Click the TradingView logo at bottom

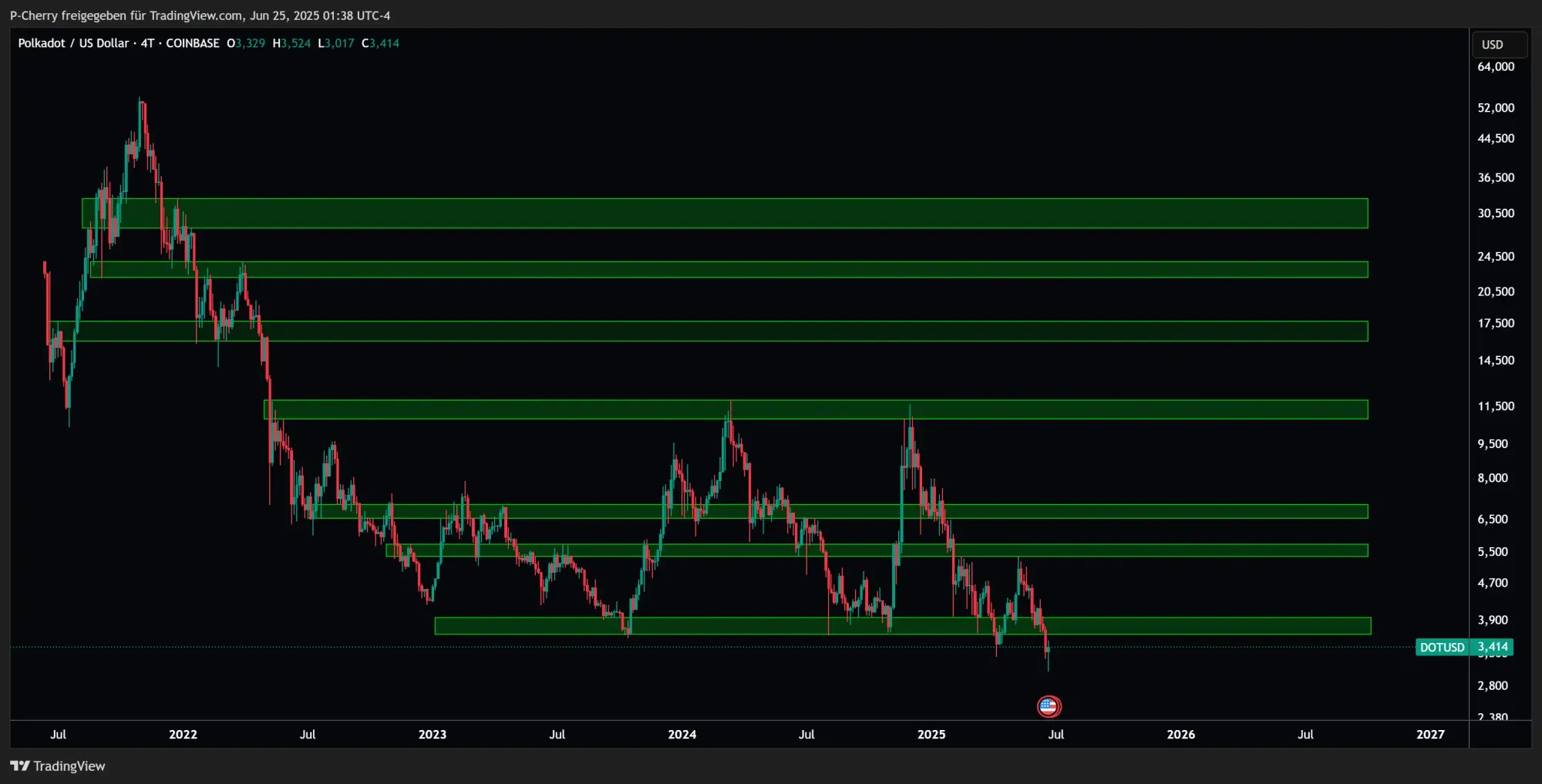coord(58,765)
